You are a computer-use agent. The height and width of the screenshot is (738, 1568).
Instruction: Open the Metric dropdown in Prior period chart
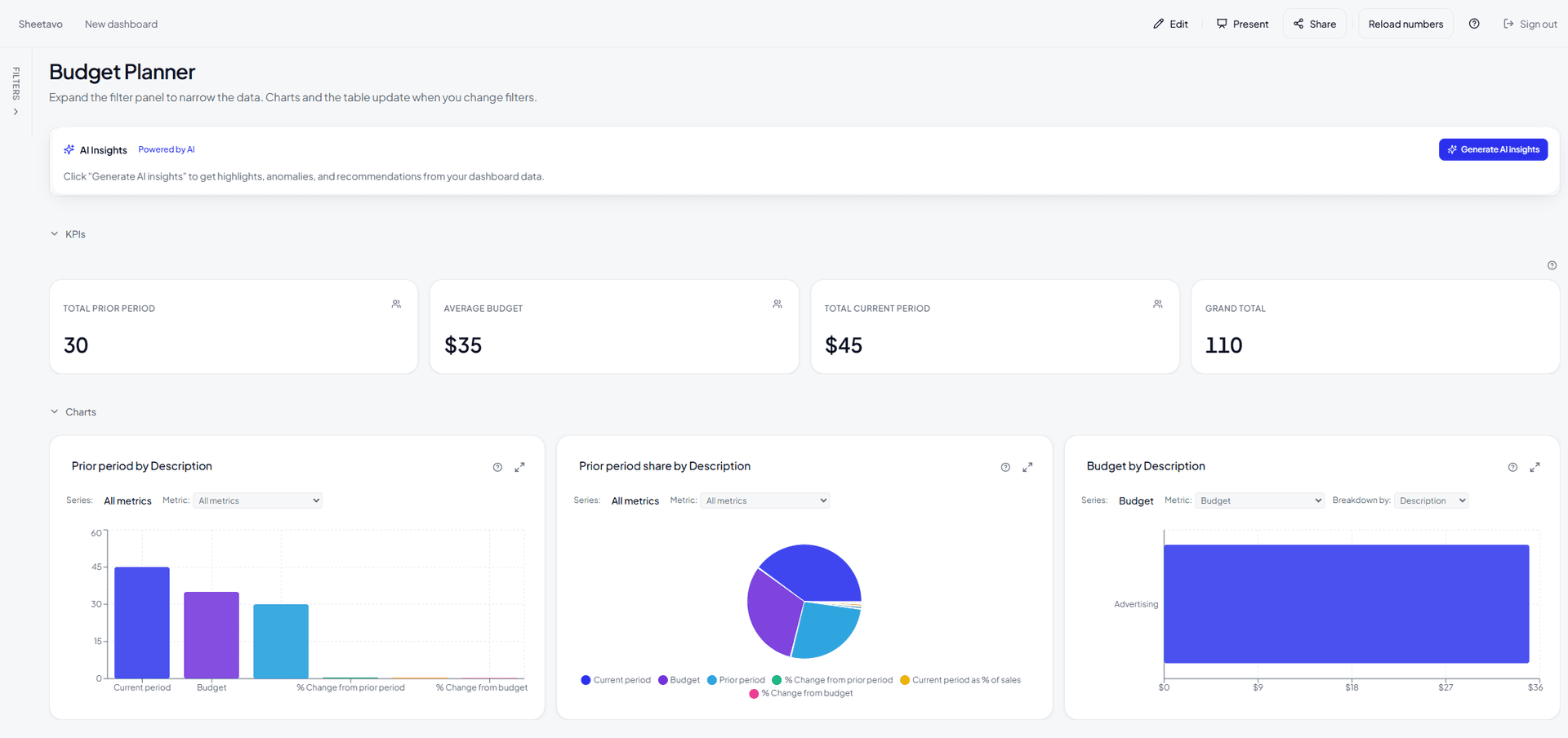click(x=257, y=500)
